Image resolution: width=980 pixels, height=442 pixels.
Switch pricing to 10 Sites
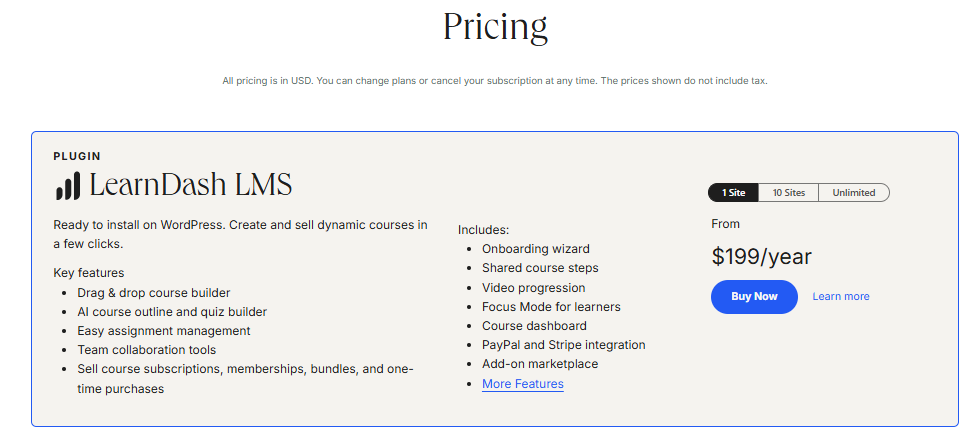click(x=789, y=193)
